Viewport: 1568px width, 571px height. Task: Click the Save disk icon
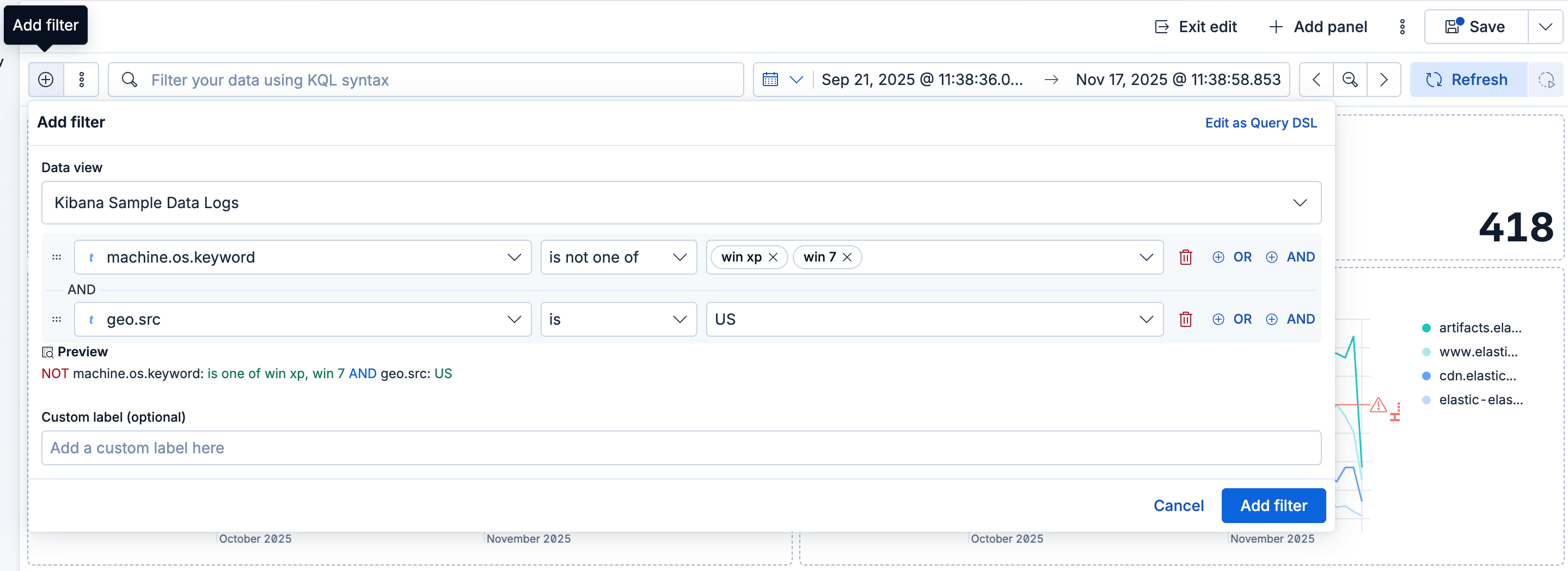1454,26
